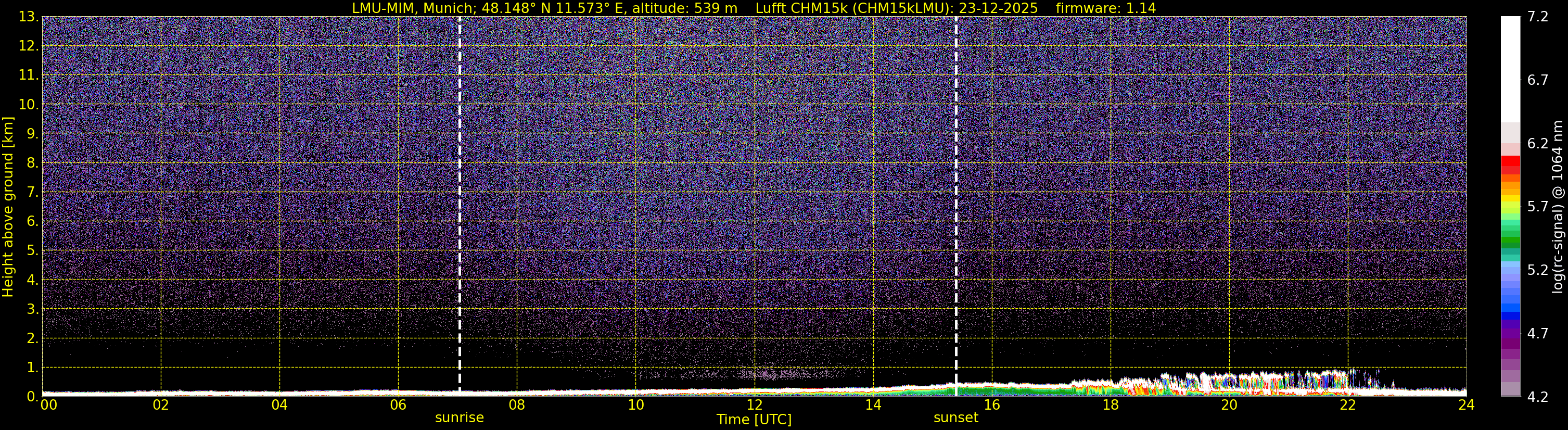Click the '13.' tick on the height axis
The width and height of the screenshot is (1568, 430).
[x=29, y=17]
